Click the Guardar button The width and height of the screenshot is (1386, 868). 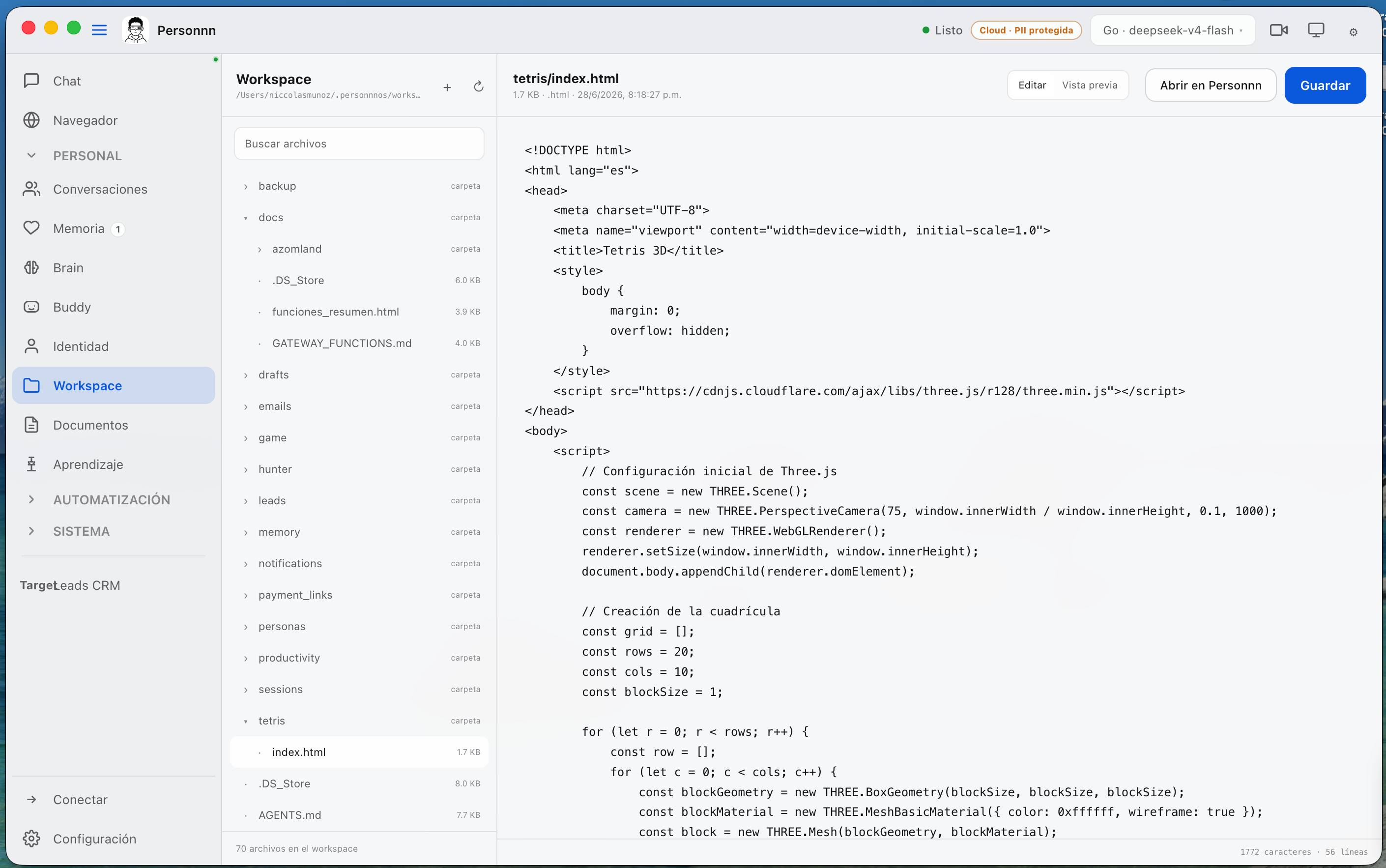[1325, 86]
